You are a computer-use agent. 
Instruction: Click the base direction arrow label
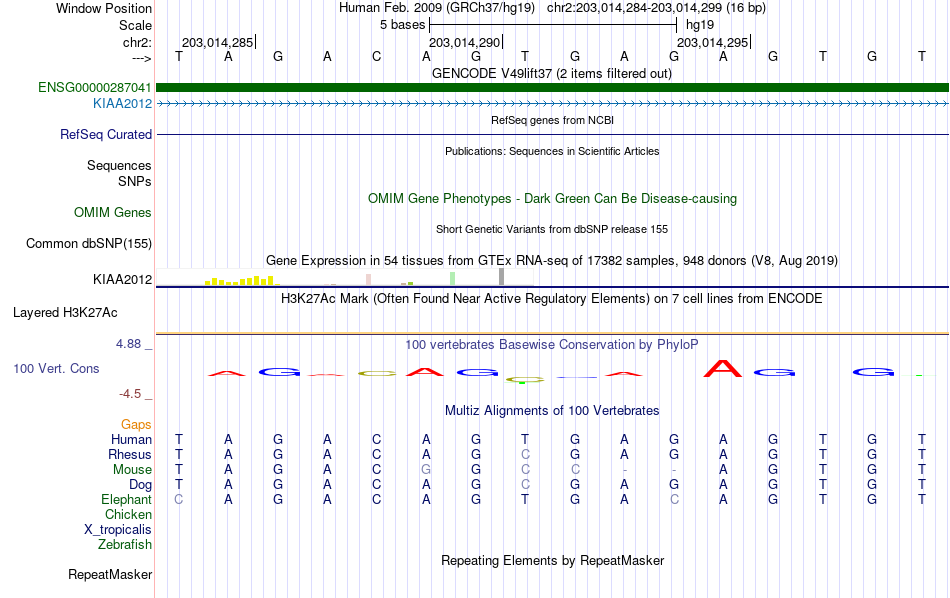141,58
